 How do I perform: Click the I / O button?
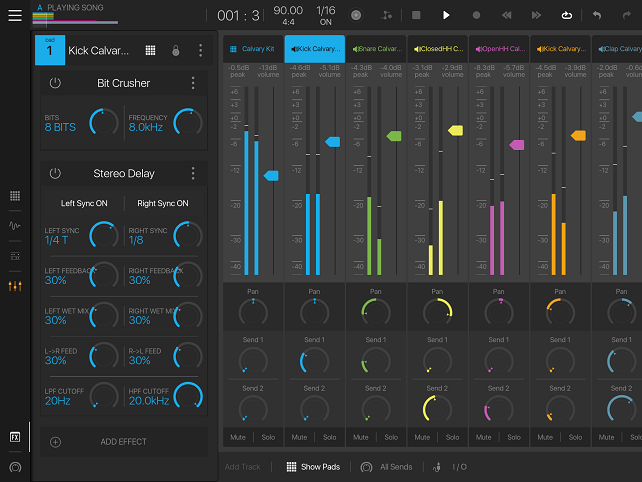[459, 467]
